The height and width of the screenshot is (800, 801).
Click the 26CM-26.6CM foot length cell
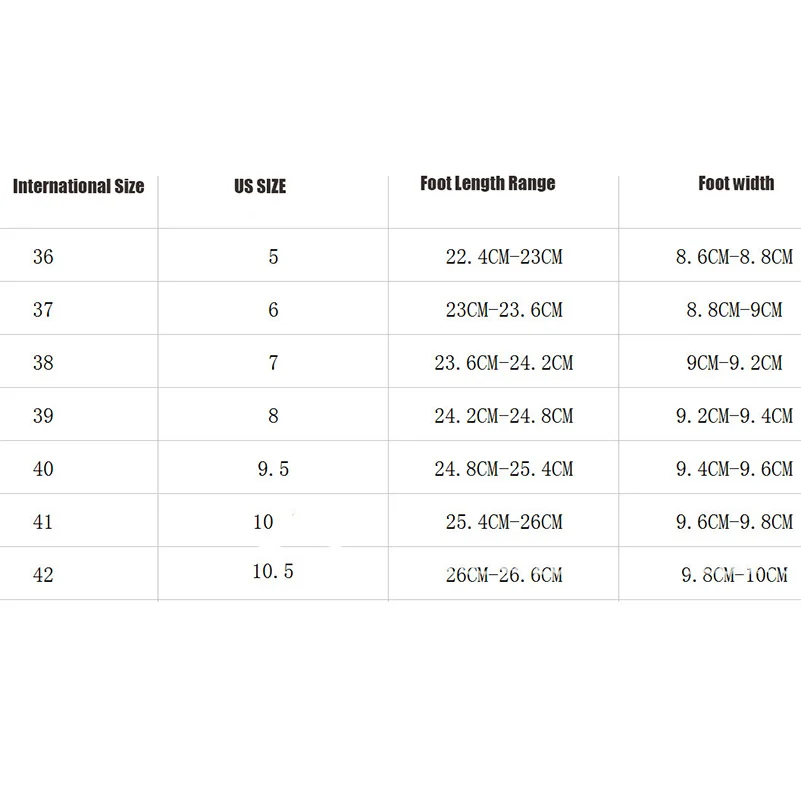tap(504, 575)
